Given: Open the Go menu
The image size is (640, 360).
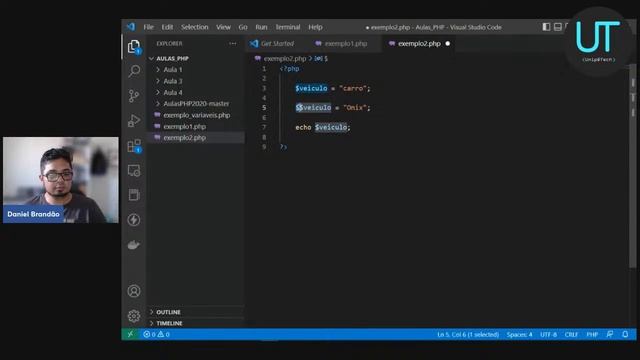Looking at the screenshot, I should [243, 27].
